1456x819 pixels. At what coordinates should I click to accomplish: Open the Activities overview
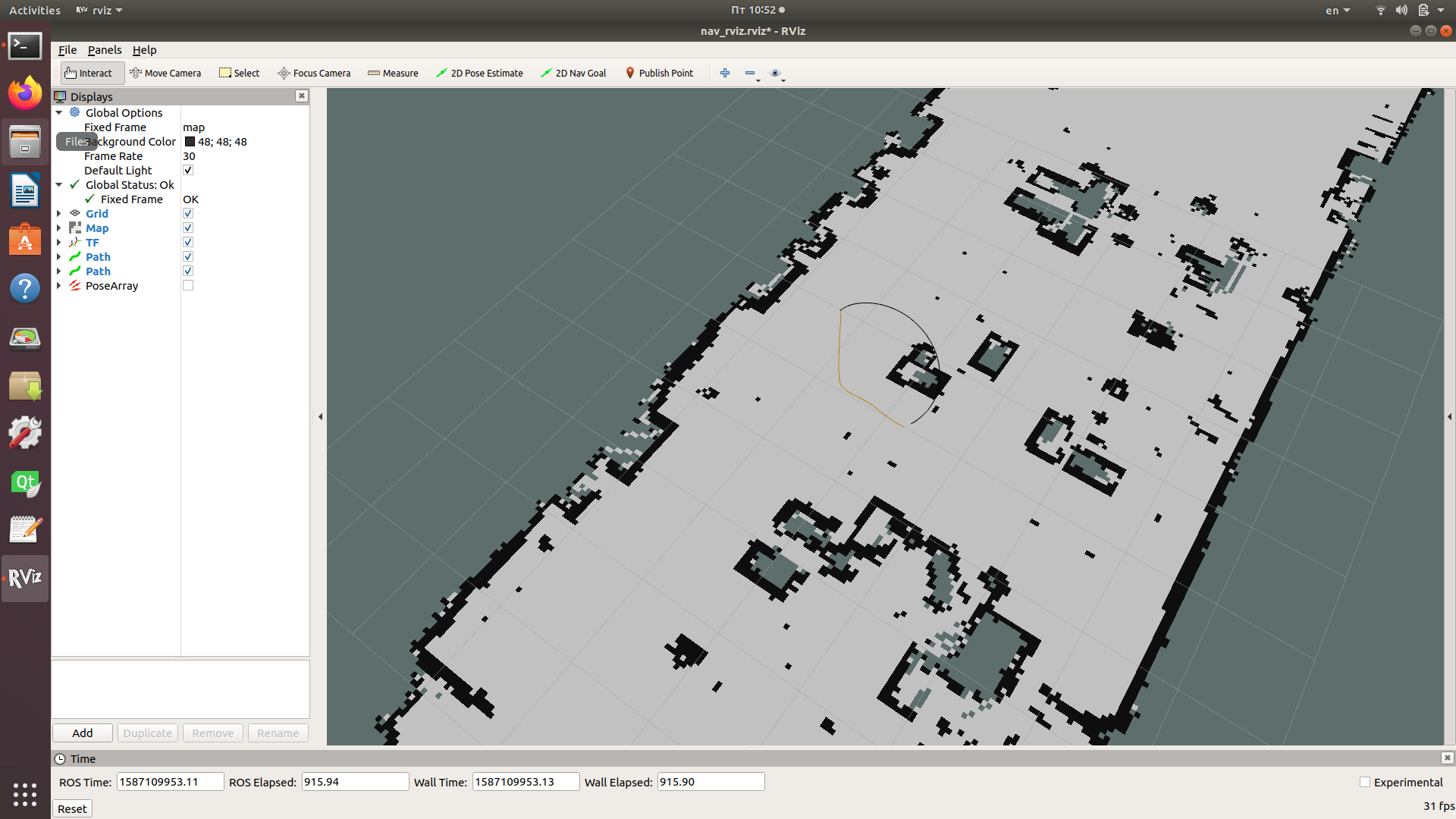tap(34, 10)
